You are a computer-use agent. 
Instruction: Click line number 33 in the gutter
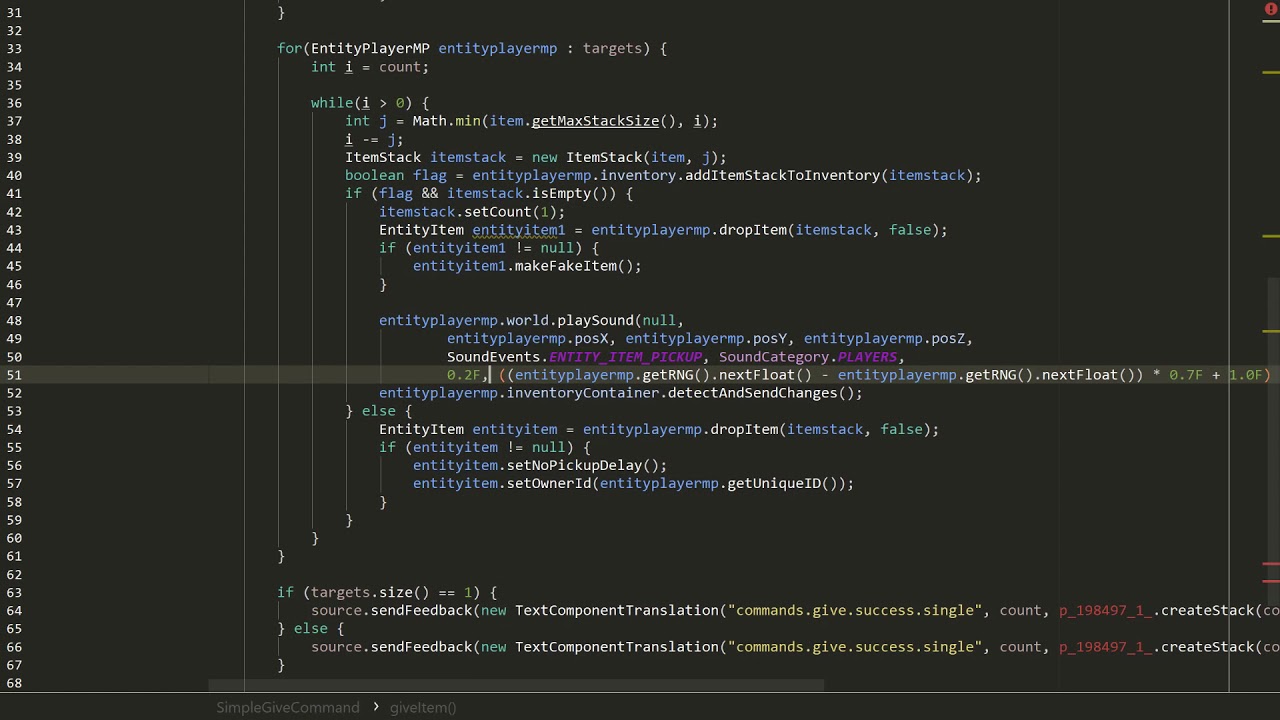pyautogui.click(x=14, y=48)
